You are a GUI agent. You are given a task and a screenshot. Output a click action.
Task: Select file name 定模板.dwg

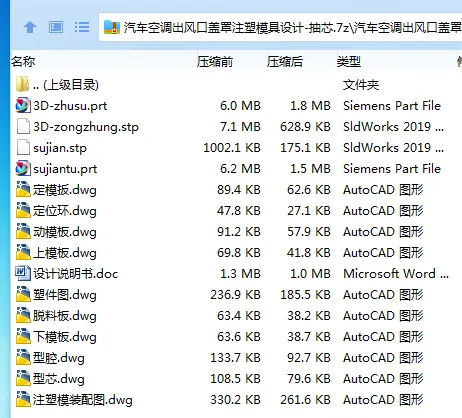click(65, 190)
